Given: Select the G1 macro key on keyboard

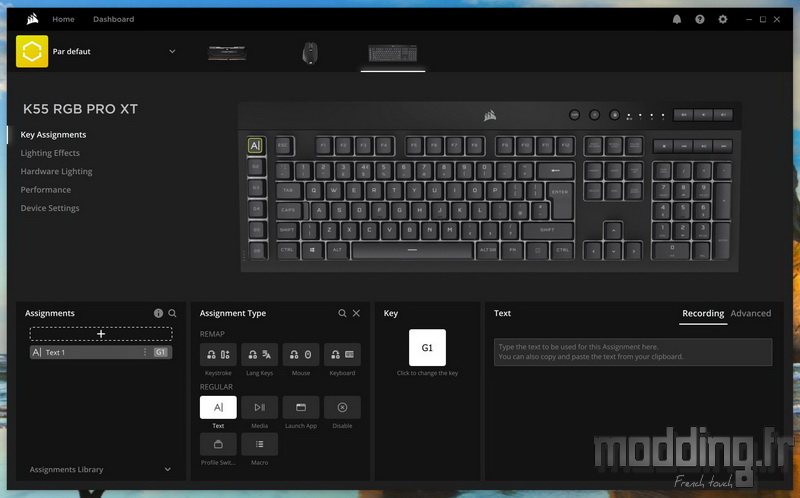Looking at the screenshot, I should pyautogui.click(x=256, y=146).
